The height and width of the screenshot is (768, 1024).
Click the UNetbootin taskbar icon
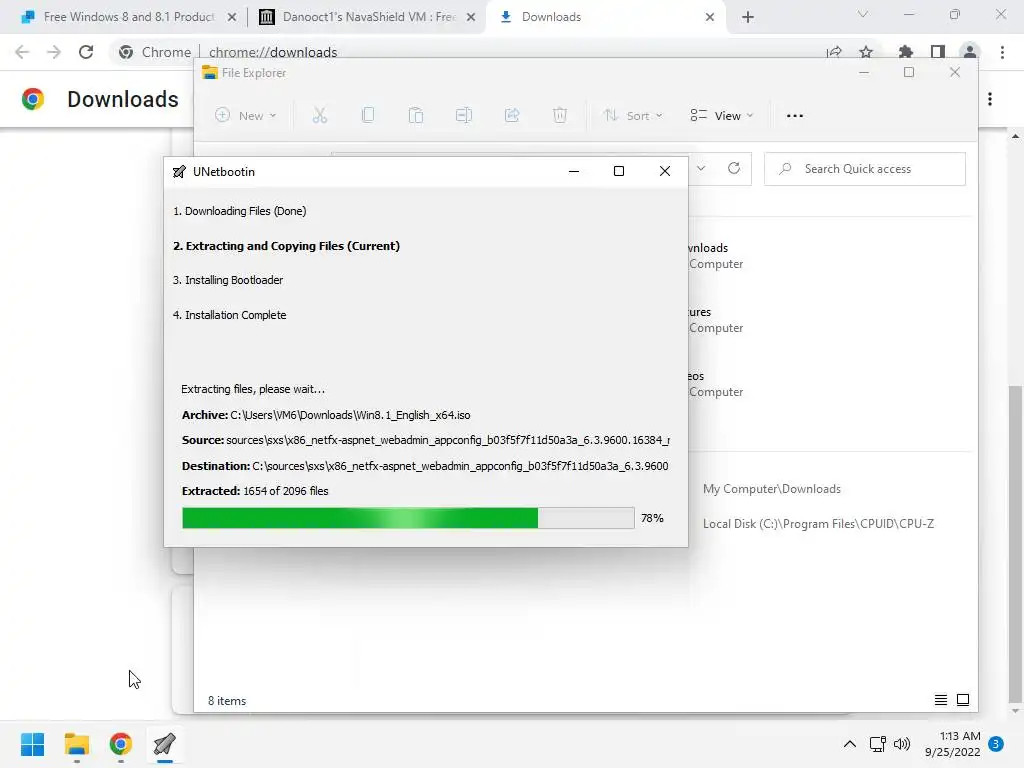[165, 744]
